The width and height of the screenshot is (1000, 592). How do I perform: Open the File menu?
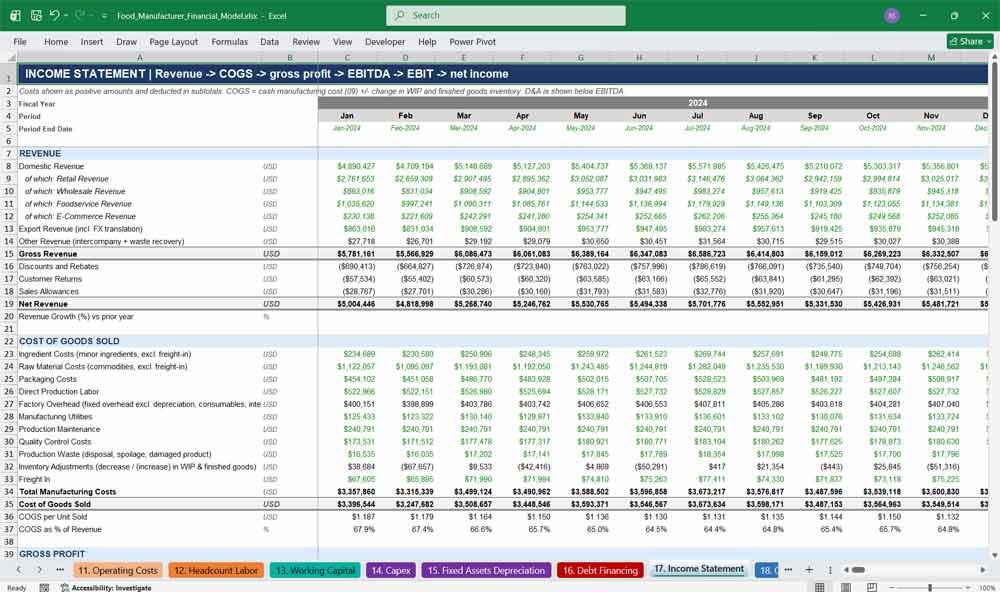pos(20,41)
